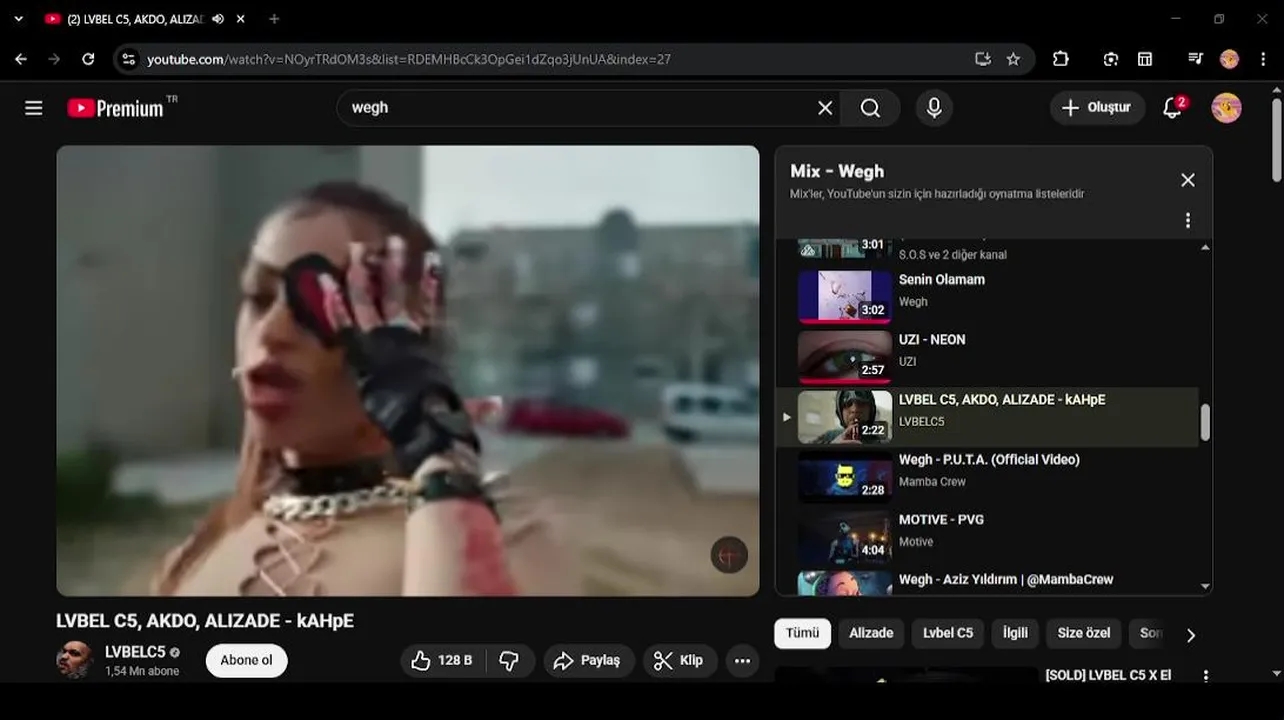Dislike the video with thumbs down

point(509,660)
